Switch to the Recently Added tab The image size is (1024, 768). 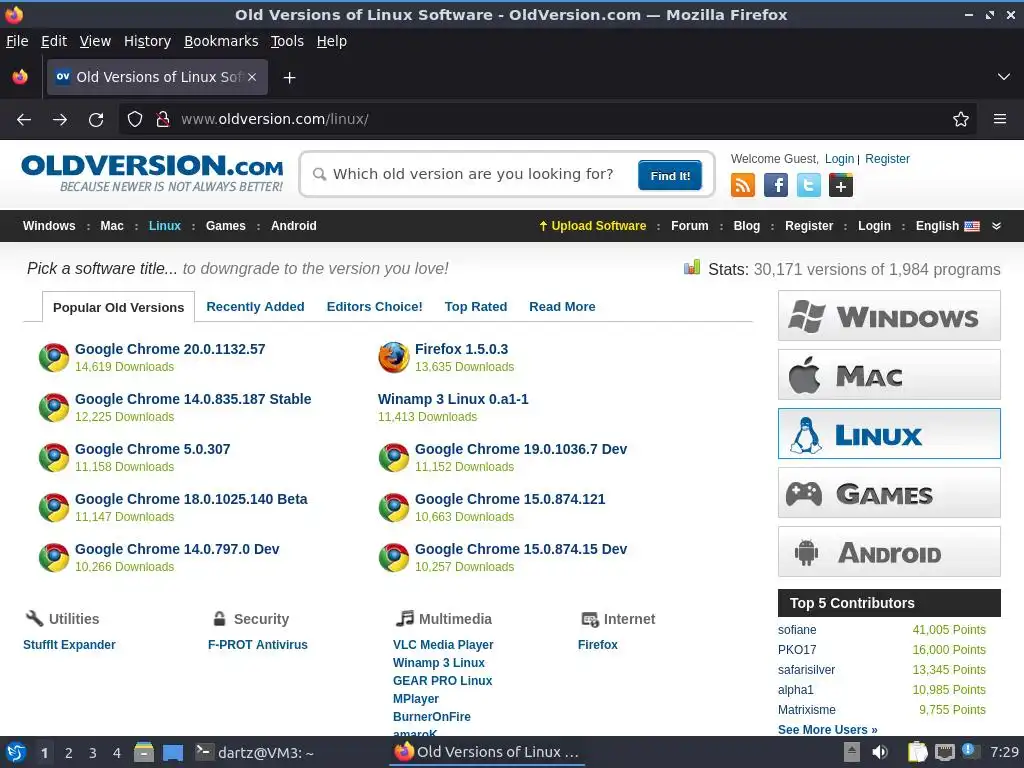pos(255,307)
